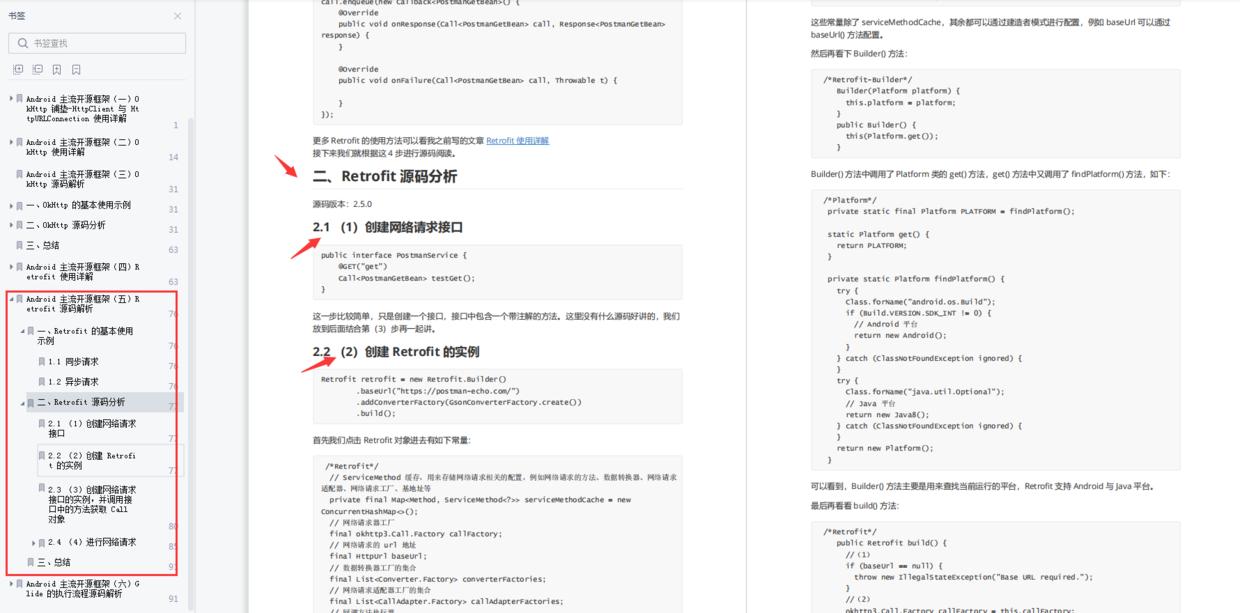Select bookmark 主流开源框架（一）OkHttp 铺垫-HttpClient
The height and width of the screenshot is (613, 1240).
click(82, 108)
